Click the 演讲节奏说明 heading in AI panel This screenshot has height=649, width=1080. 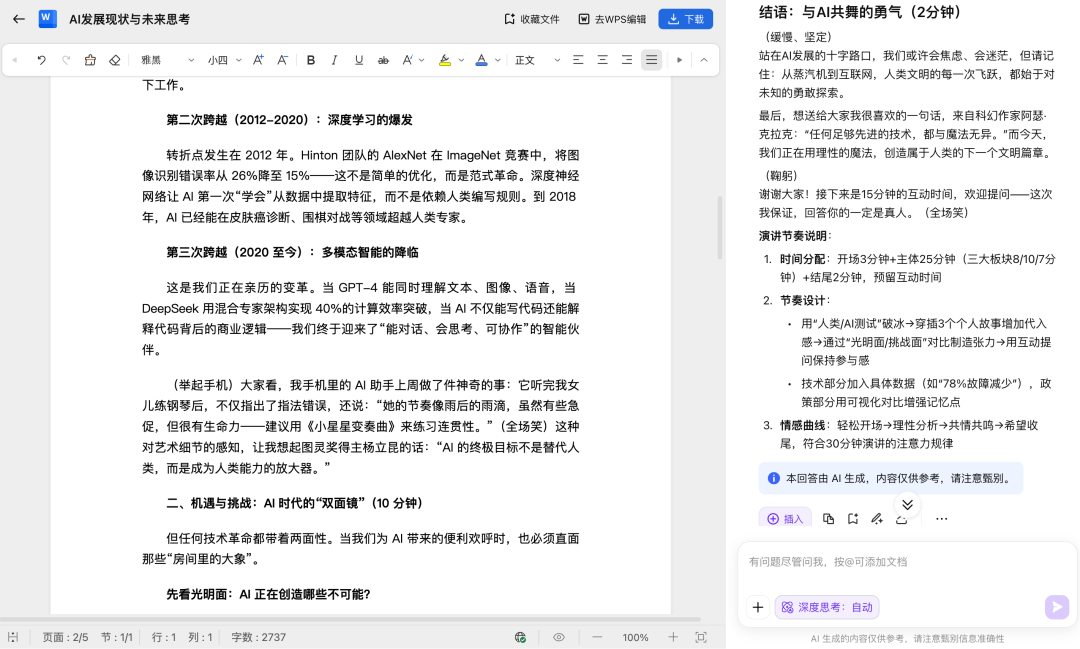click(x=795, y=236)
